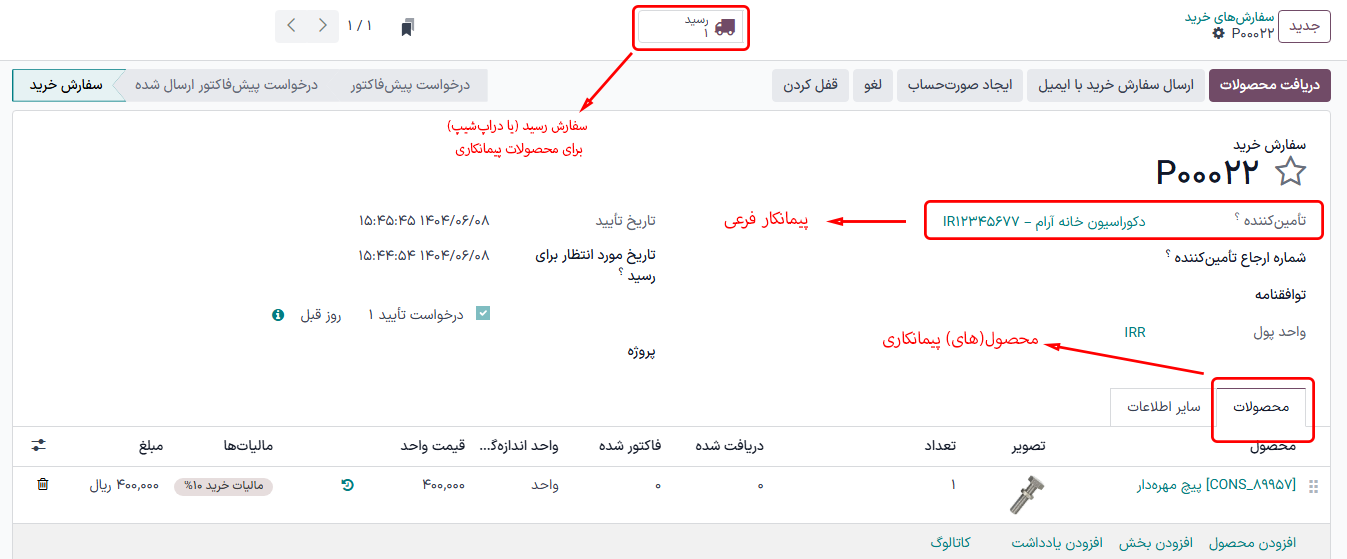Click افزودن محصول link

coord(1252,542)
